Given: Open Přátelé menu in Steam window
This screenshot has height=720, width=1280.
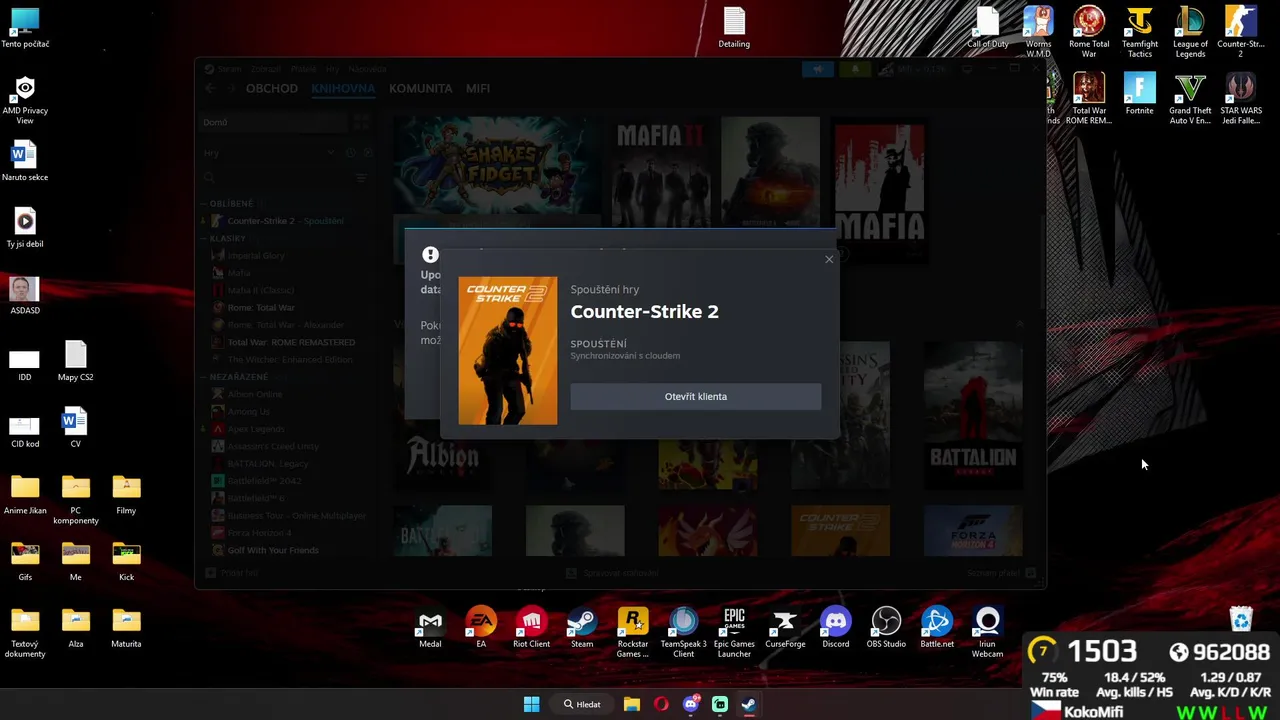Looking at the screenshot, I should point(303,69).
